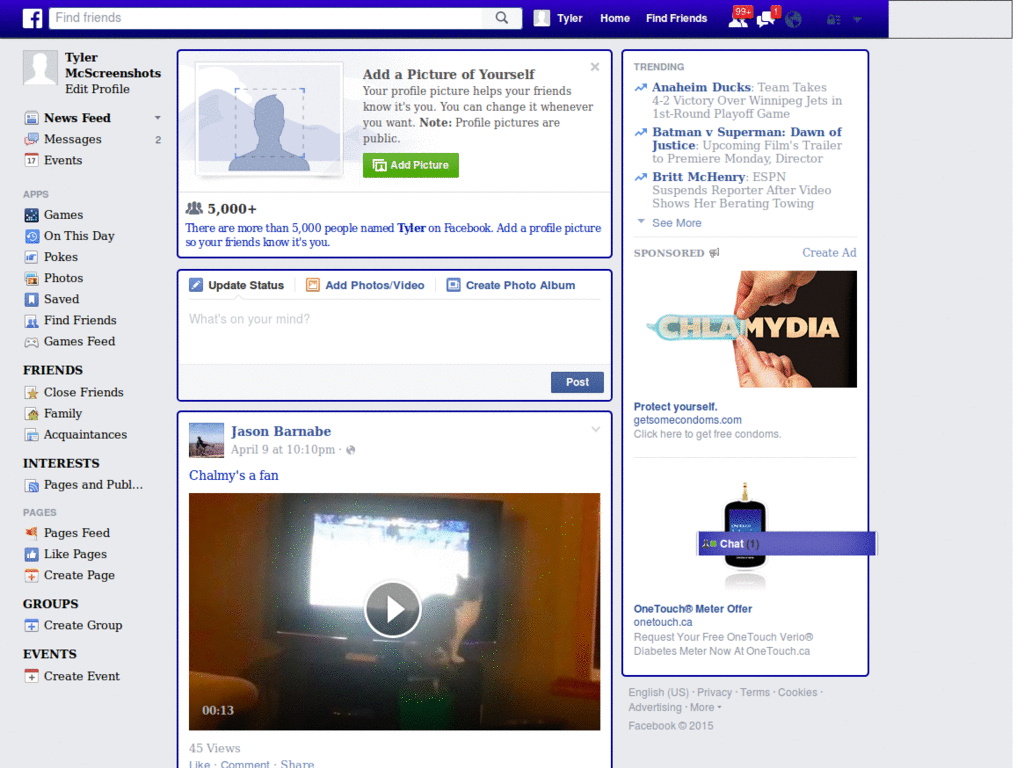Open Tyler profile link in top bar
This screenshot has width=1024, height=768.
click(569, 18)
